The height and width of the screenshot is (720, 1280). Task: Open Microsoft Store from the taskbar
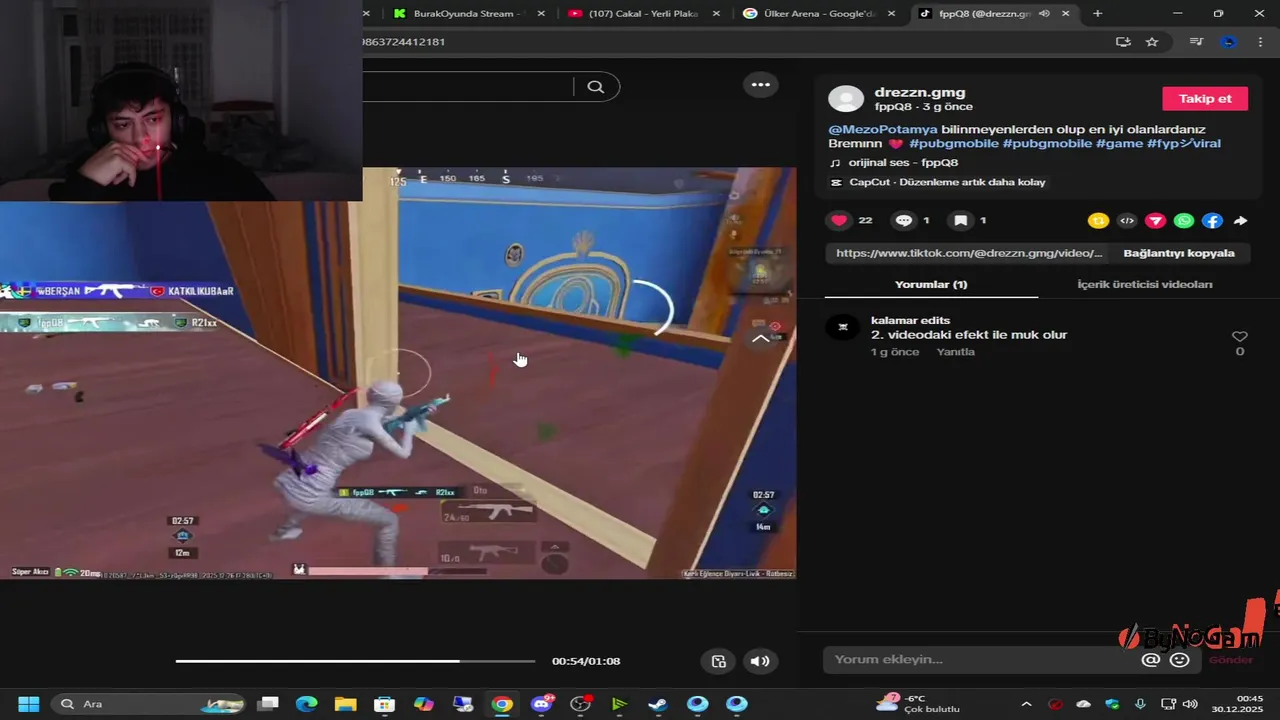point(384,704)
